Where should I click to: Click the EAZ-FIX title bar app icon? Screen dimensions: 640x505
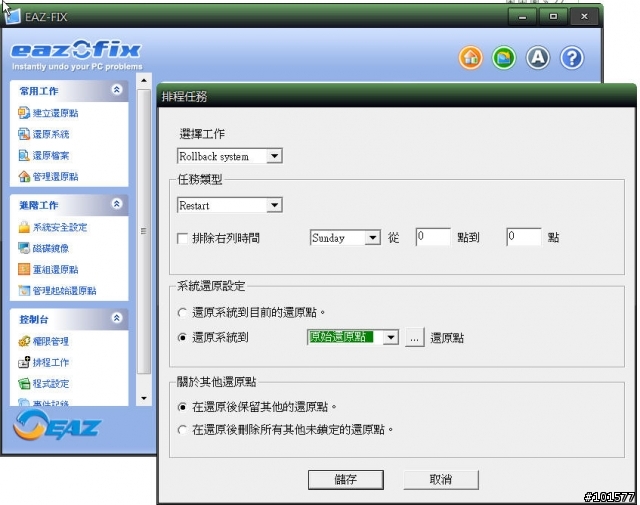[x=12, y=16]
